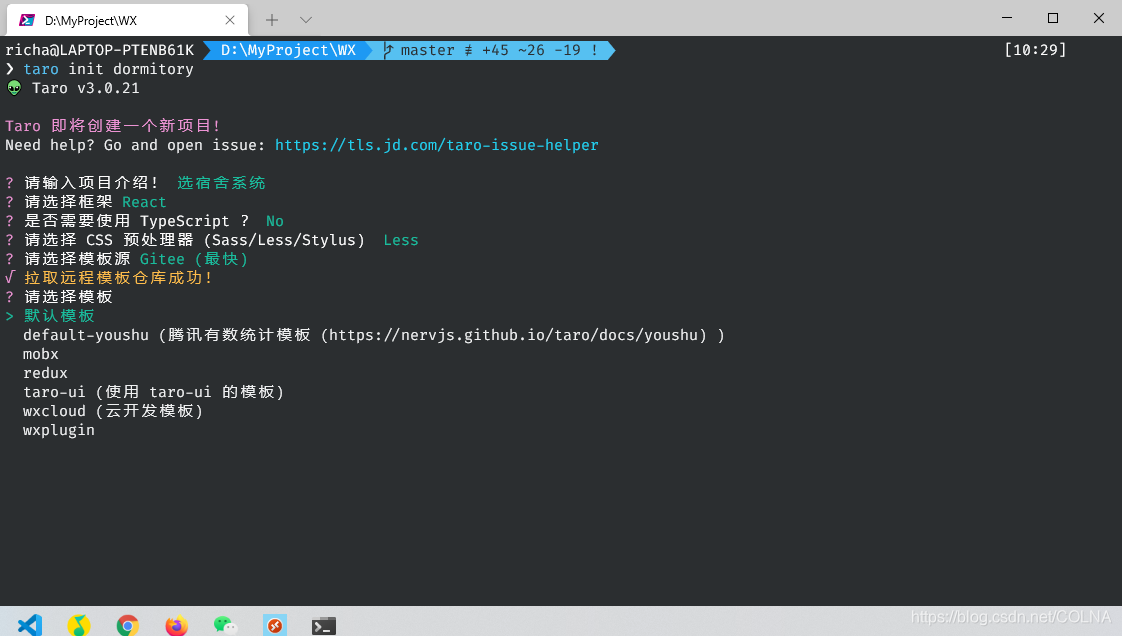Open the terminal app taskbar icon
Viewport: 1122px width, 636px height.
click(323, 626)
